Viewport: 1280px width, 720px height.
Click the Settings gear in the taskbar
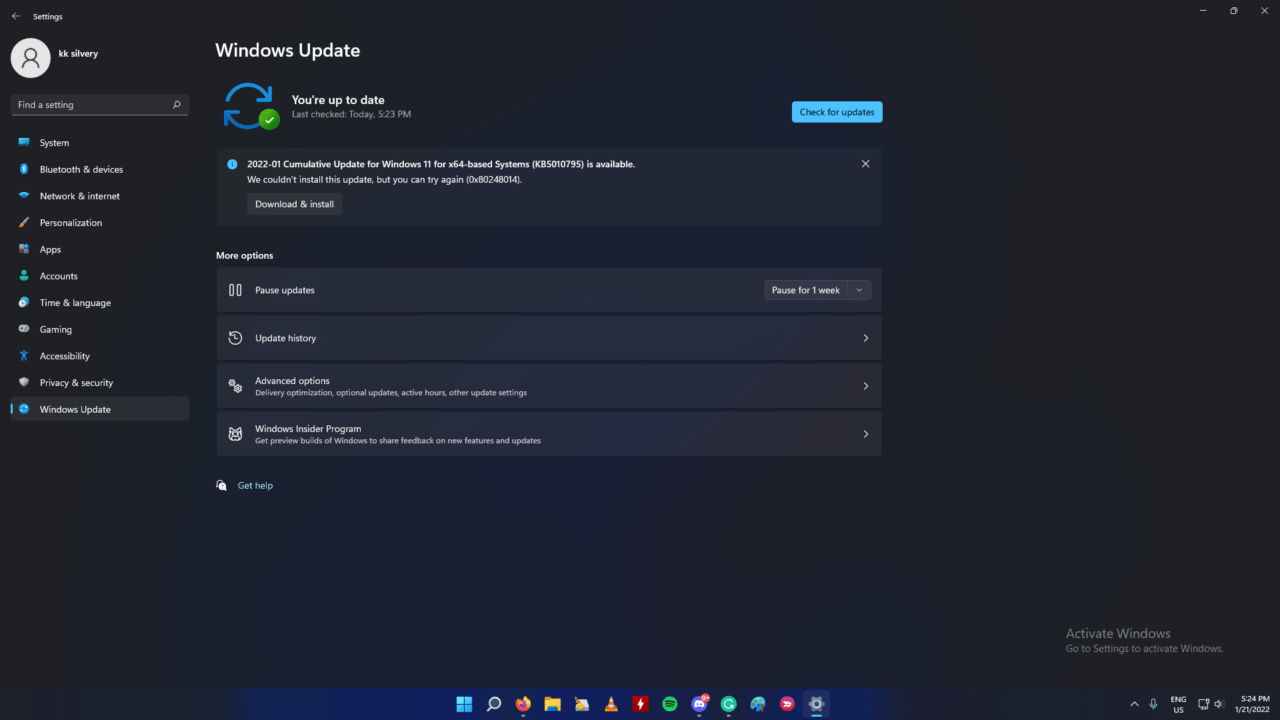click(x=817, y=704)
